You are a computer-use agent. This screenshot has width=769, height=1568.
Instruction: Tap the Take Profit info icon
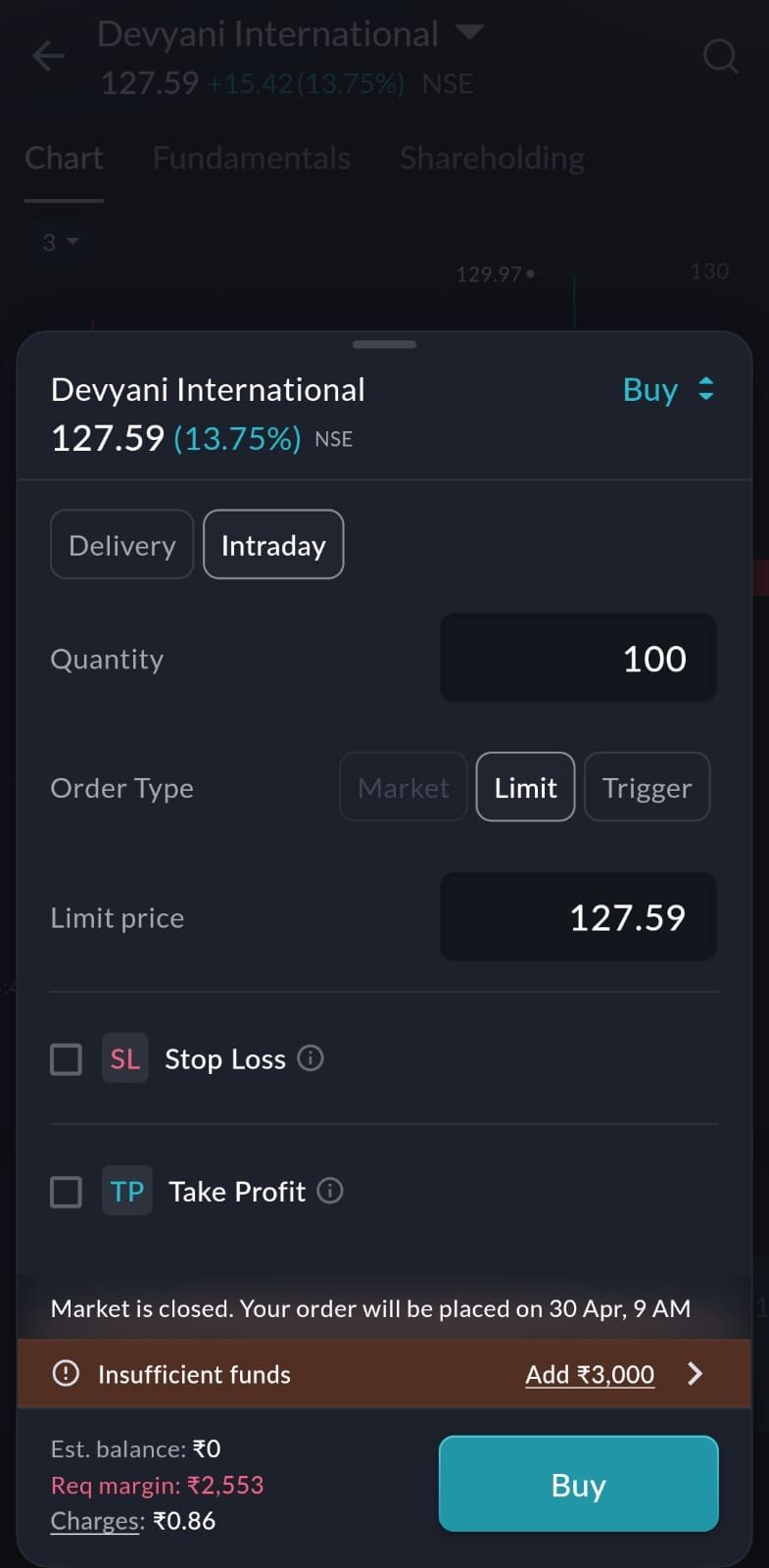(330, 1191)
